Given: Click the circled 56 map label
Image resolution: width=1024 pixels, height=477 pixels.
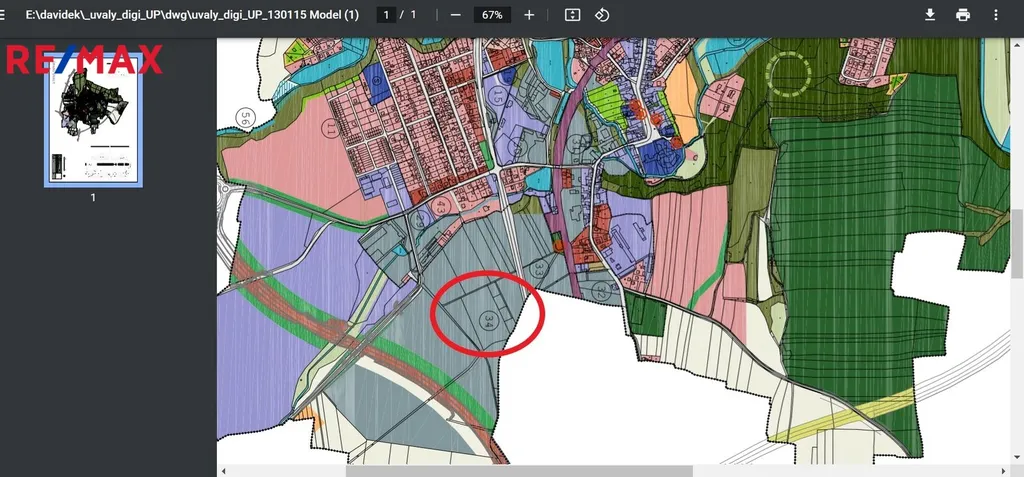Looking at the screenshot, I should [246, 118].
